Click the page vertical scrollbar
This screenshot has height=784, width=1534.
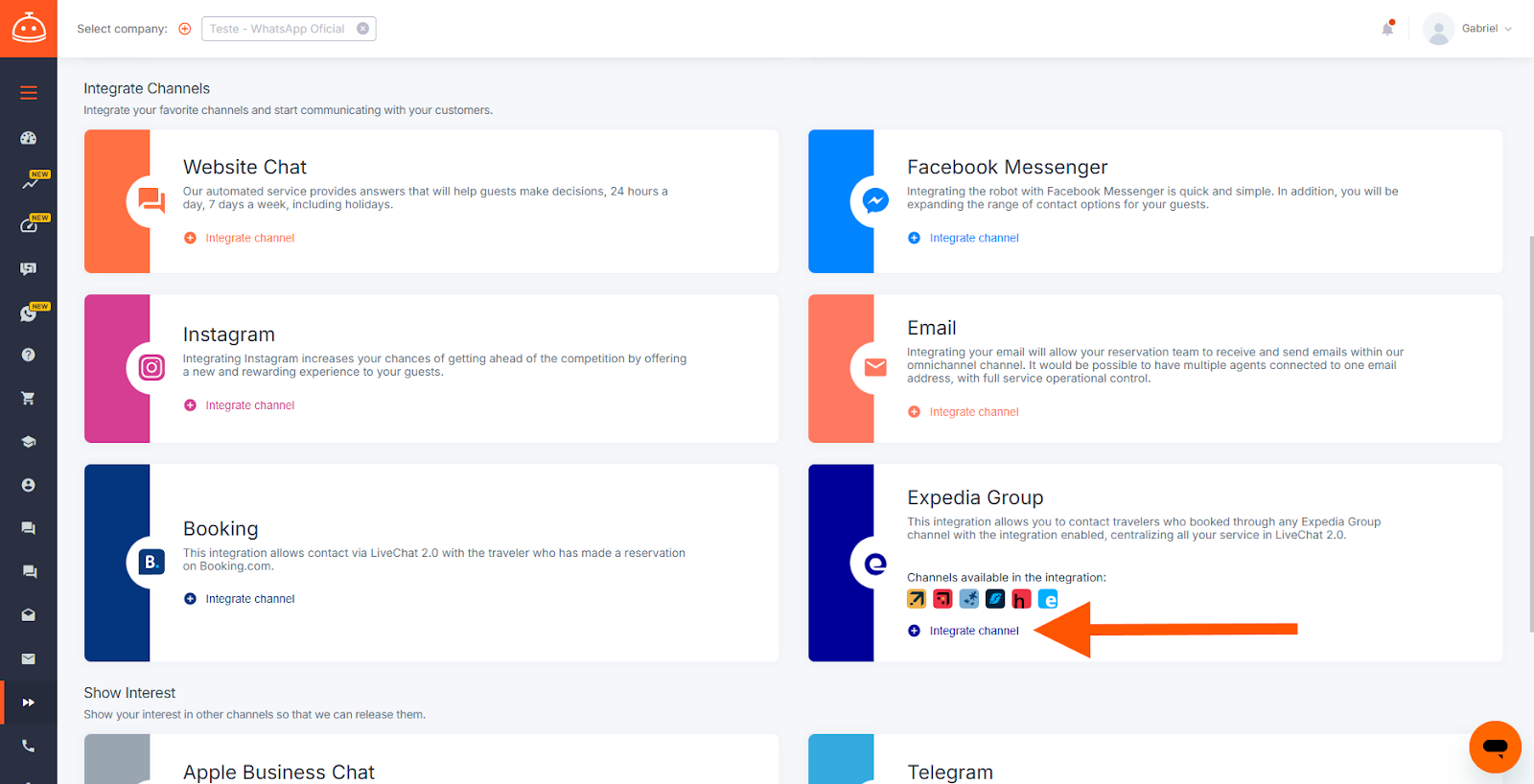click(x=1531, y=434)
